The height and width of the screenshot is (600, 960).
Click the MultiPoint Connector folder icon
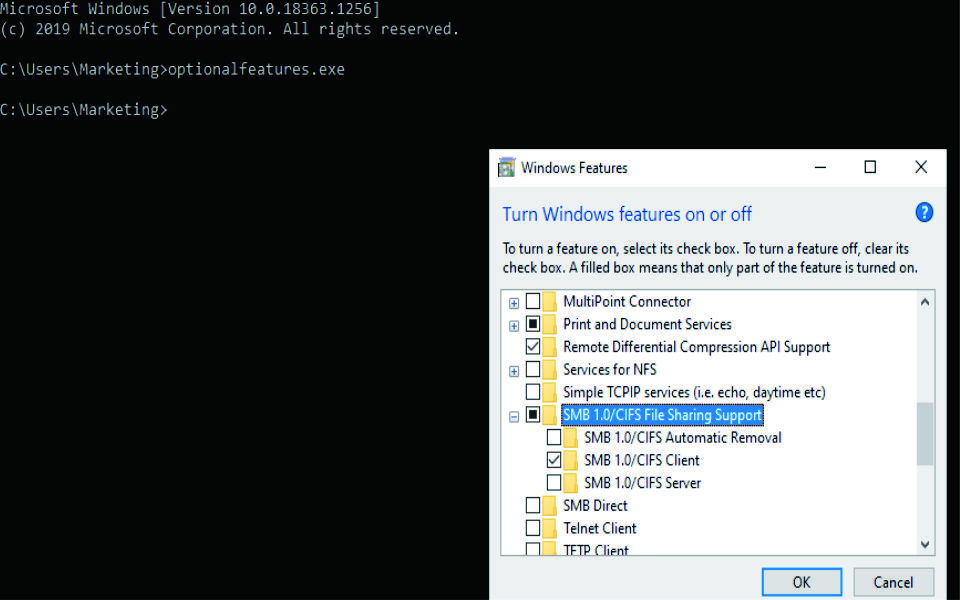click(550, 301)
